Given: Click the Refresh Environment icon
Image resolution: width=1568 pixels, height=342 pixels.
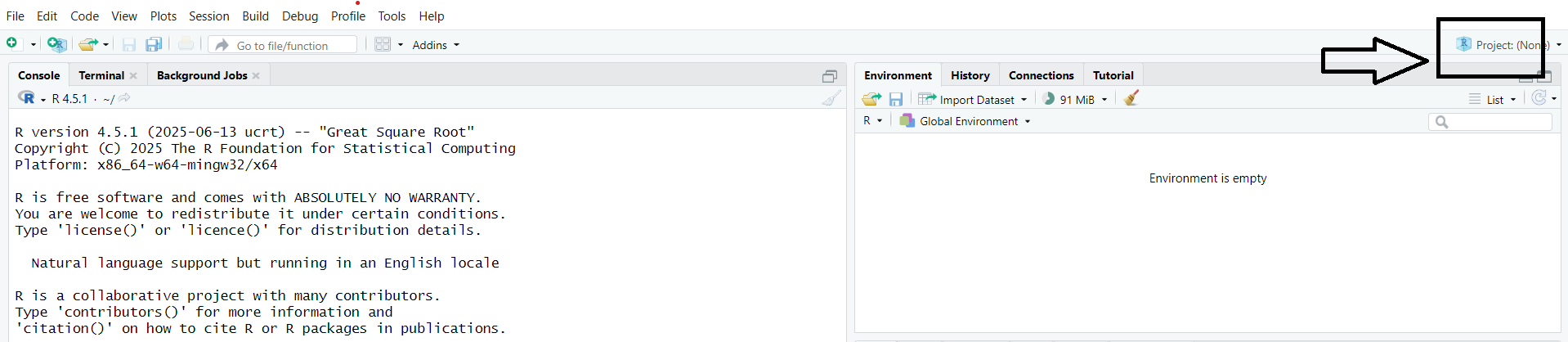Looking at the screenshot, I should pos(1539,98).
